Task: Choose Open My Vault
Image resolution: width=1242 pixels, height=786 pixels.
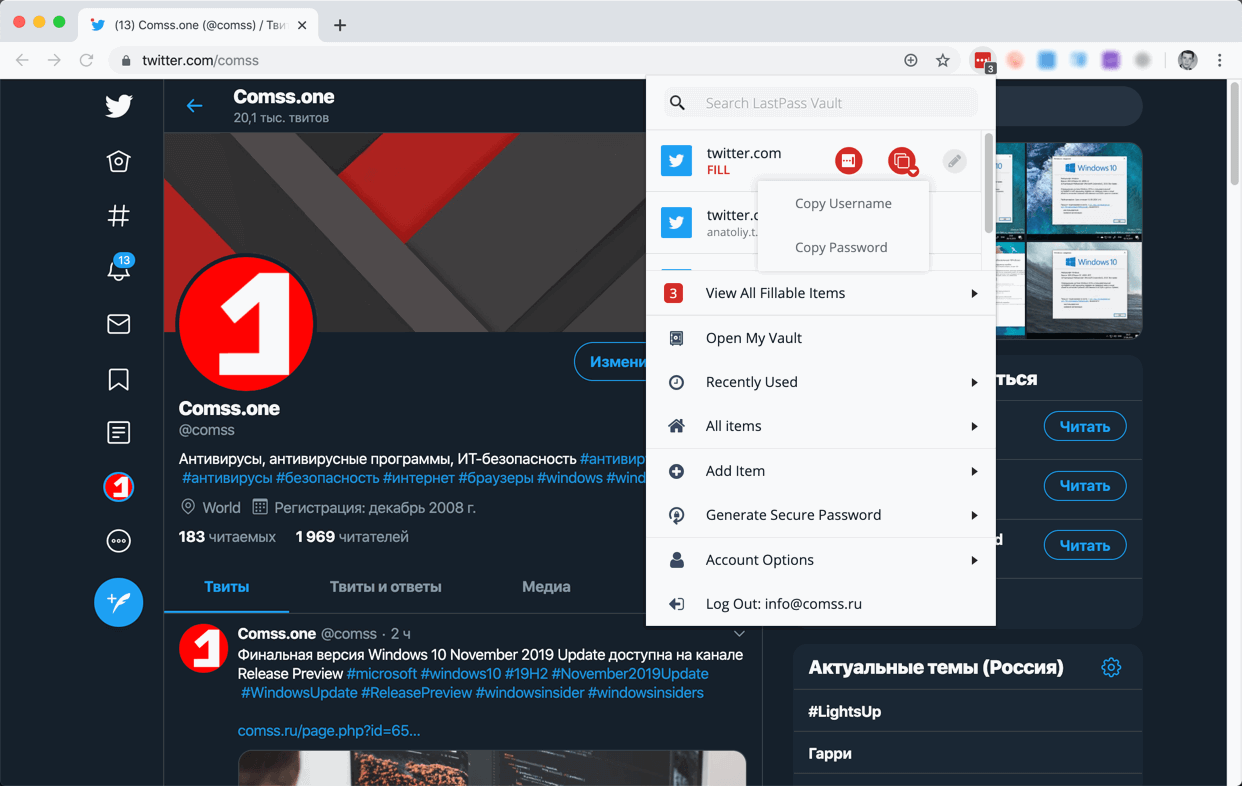Action: (821, 338)
